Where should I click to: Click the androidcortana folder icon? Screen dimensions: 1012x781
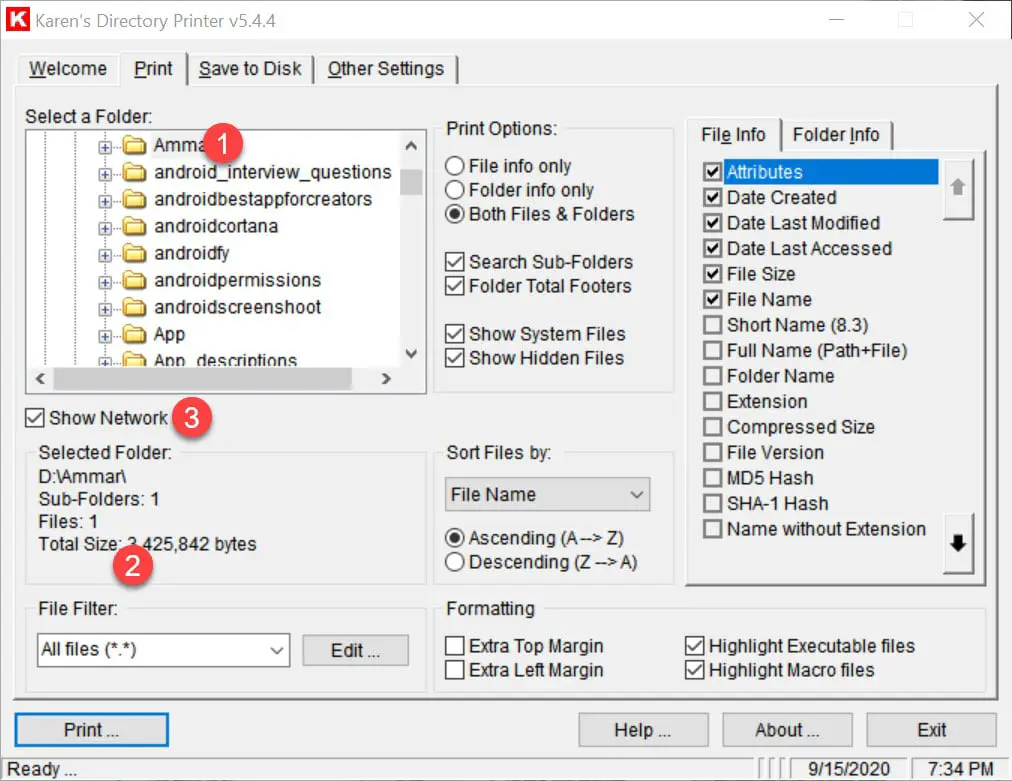click(134, 227)
